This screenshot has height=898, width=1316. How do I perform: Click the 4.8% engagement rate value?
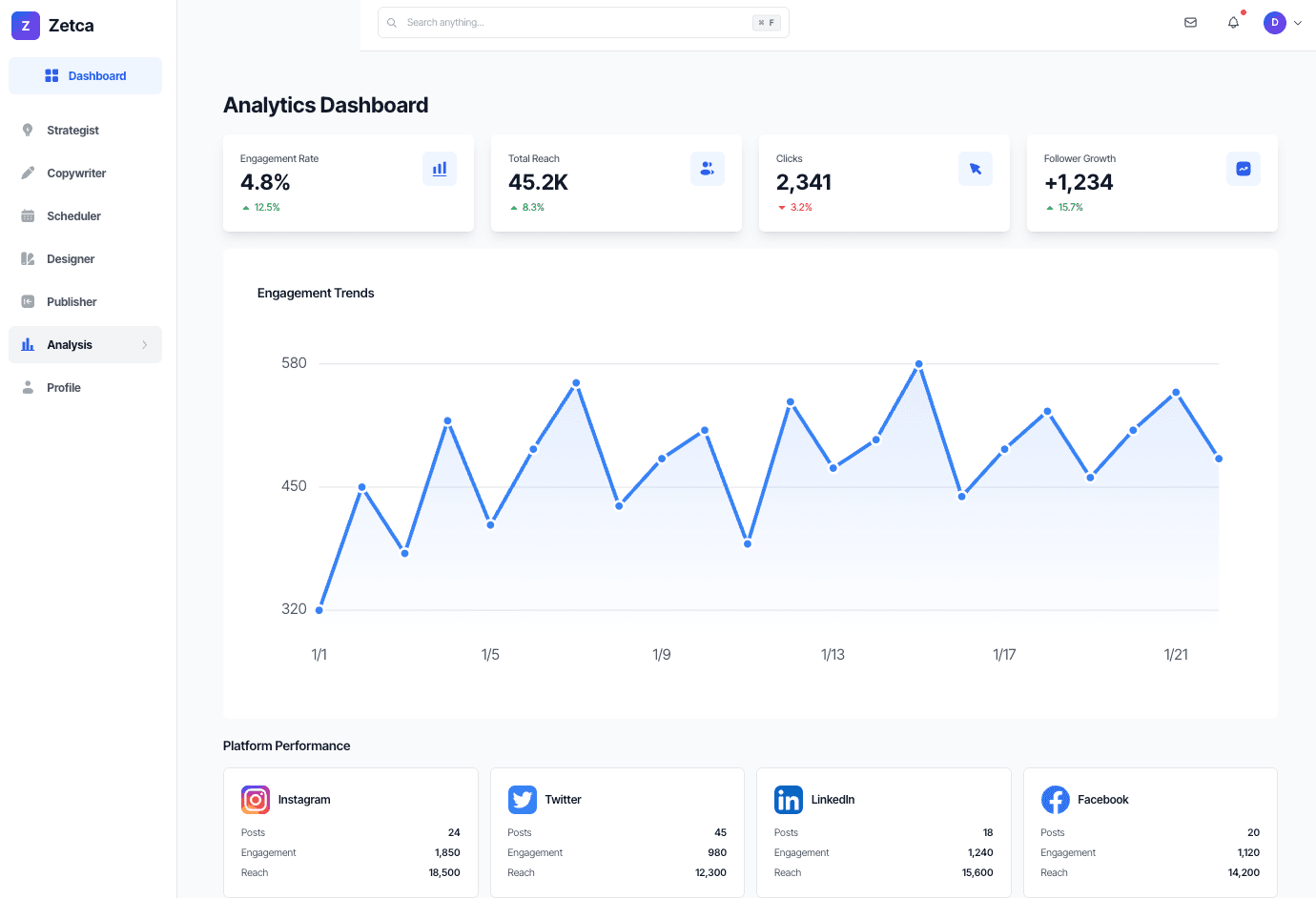(265, 182)
